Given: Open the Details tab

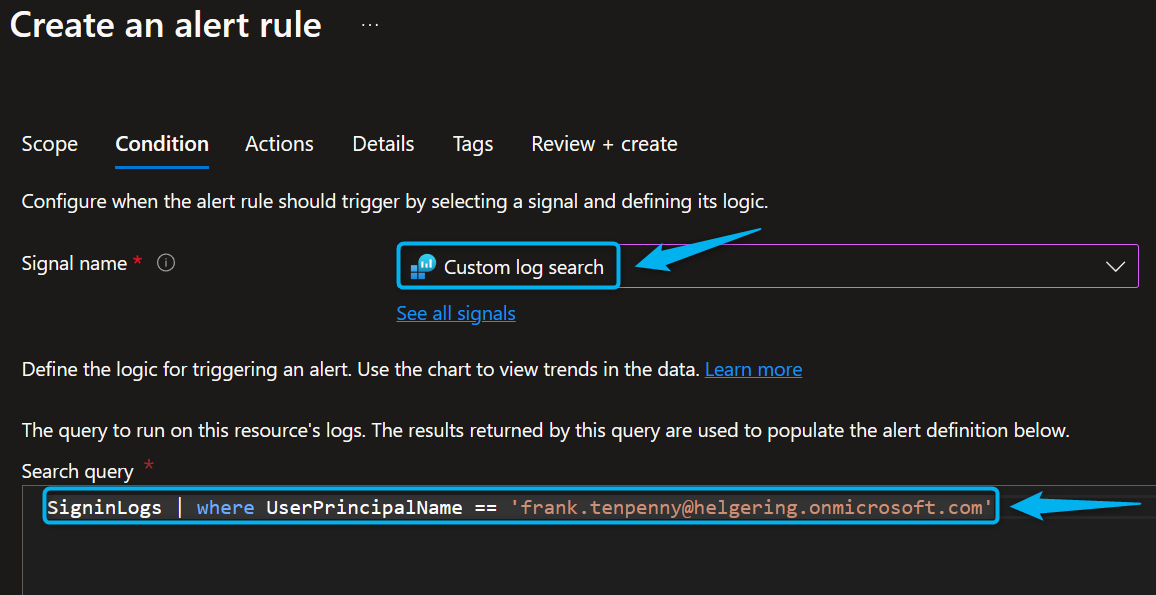Looking at the screenshot, I should pos(383,144).
